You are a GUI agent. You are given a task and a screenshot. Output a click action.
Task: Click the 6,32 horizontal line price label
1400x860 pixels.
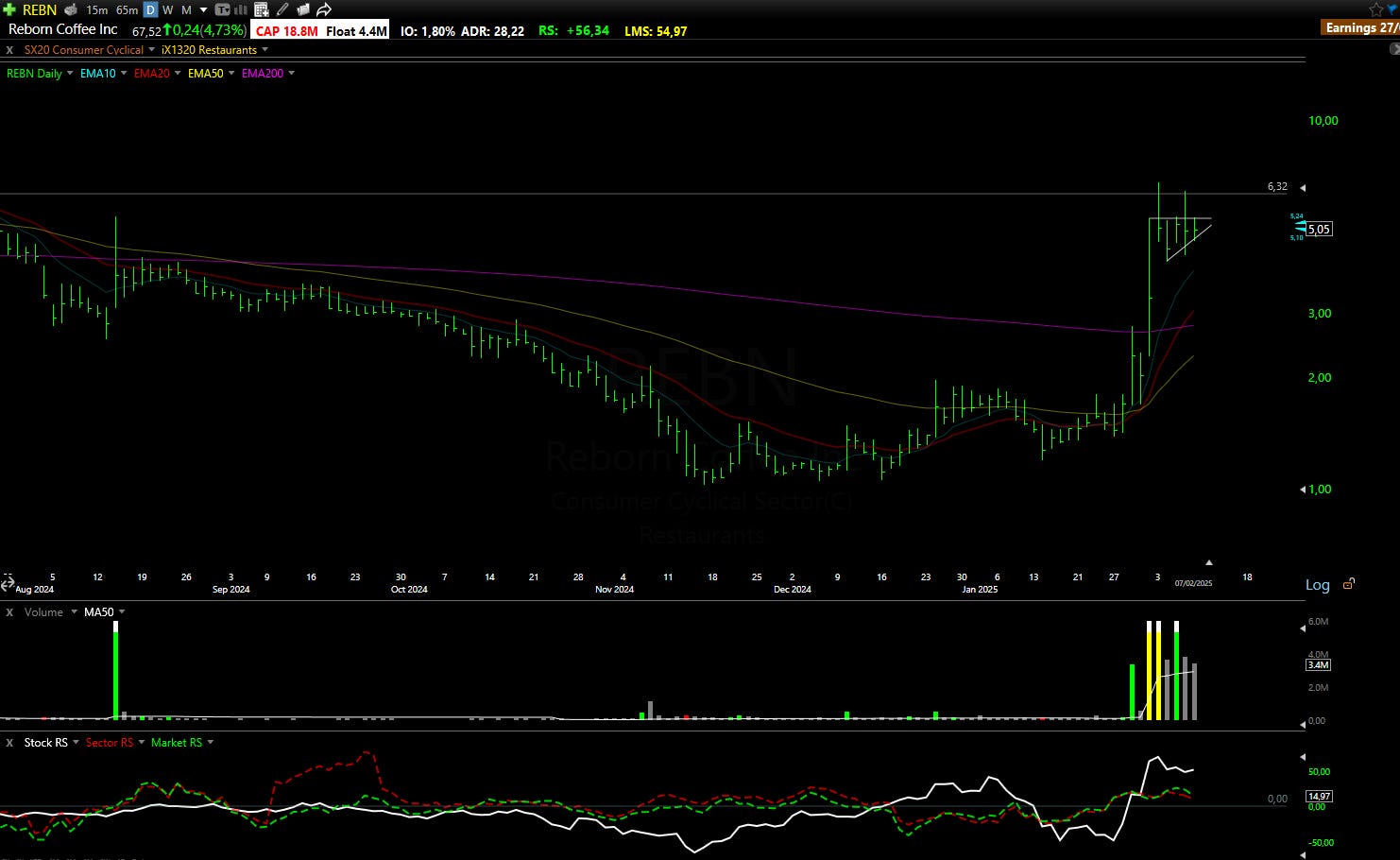[x=1277, y=187]
